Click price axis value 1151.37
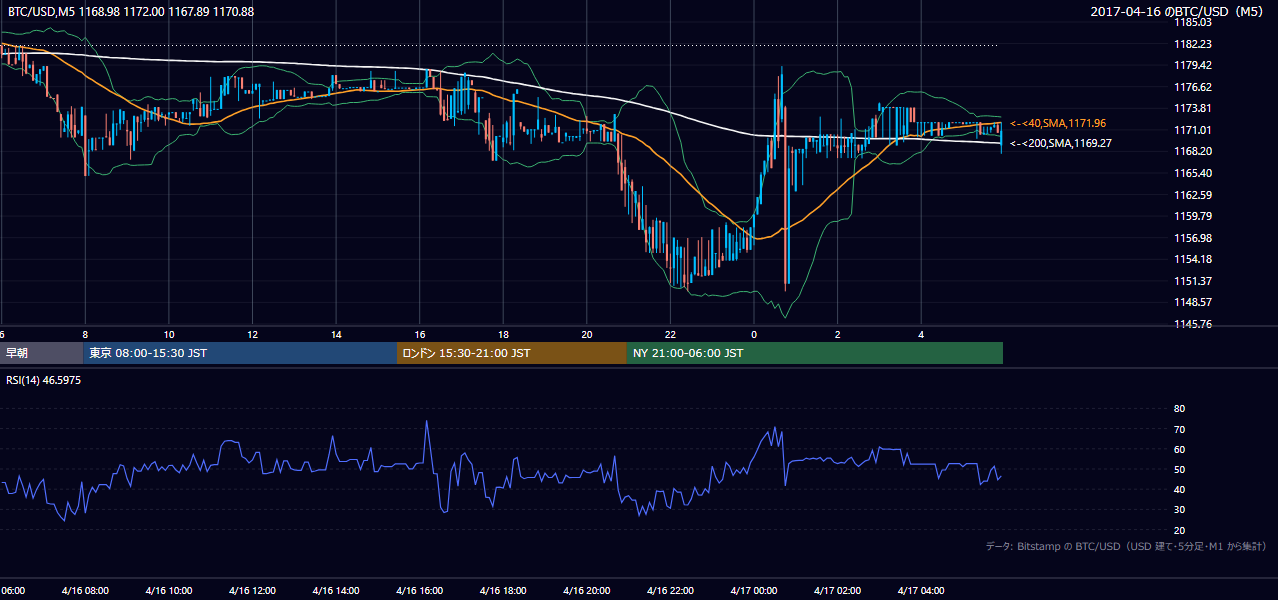 pyautogui.click(x=1192, y=281)
